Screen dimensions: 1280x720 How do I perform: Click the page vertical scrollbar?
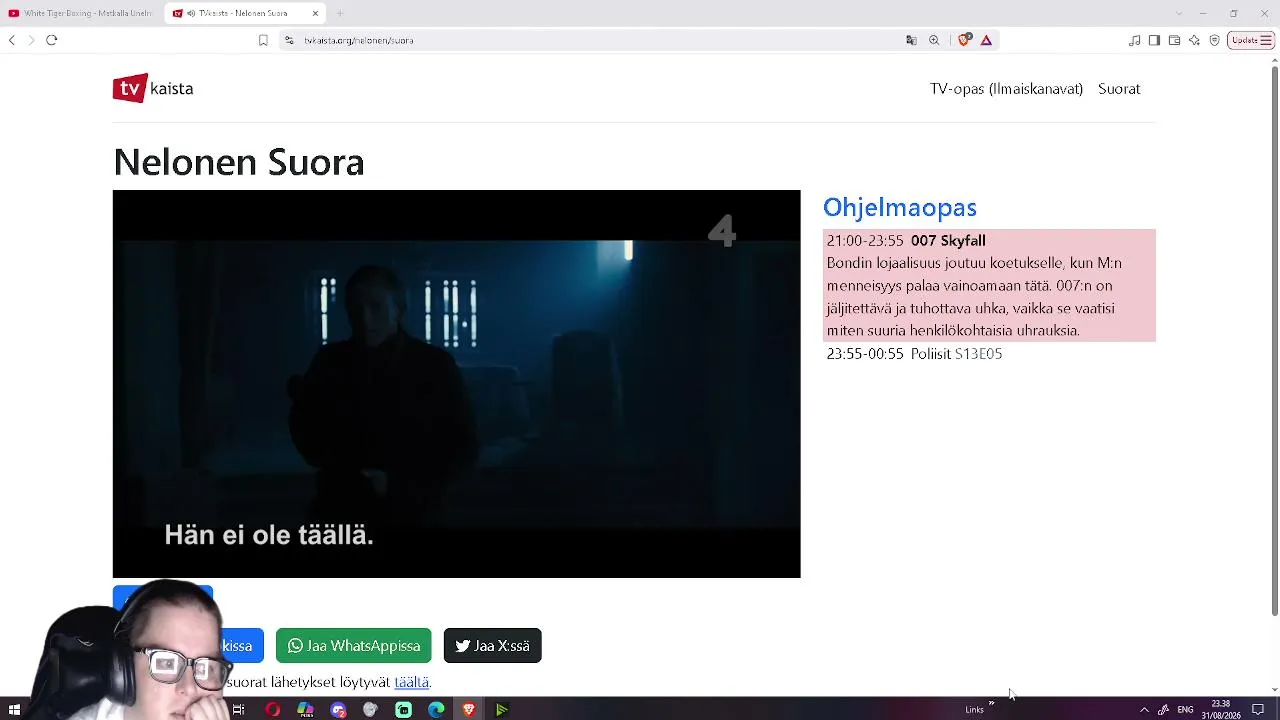(x=1274, y=340)
